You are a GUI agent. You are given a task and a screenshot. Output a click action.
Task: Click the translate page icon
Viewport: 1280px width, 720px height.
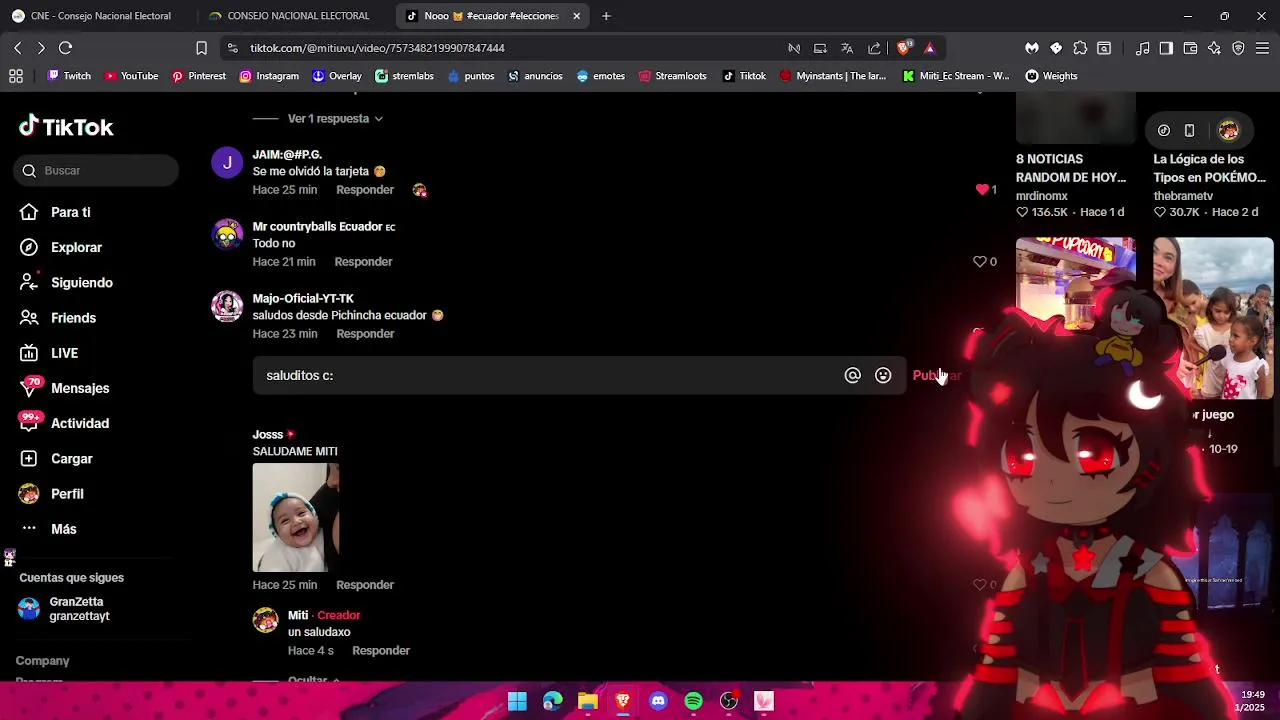847,48
